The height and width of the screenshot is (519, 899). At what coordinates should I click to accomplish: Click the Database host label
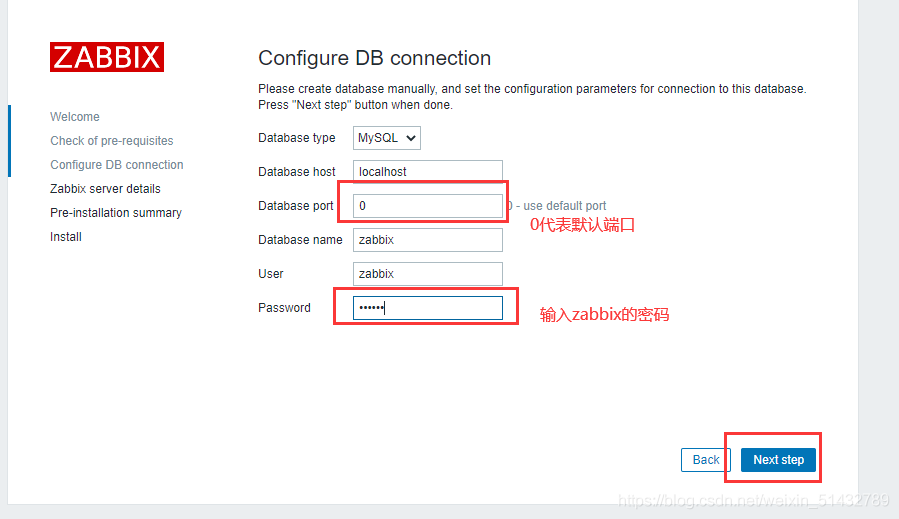point(296,171)
